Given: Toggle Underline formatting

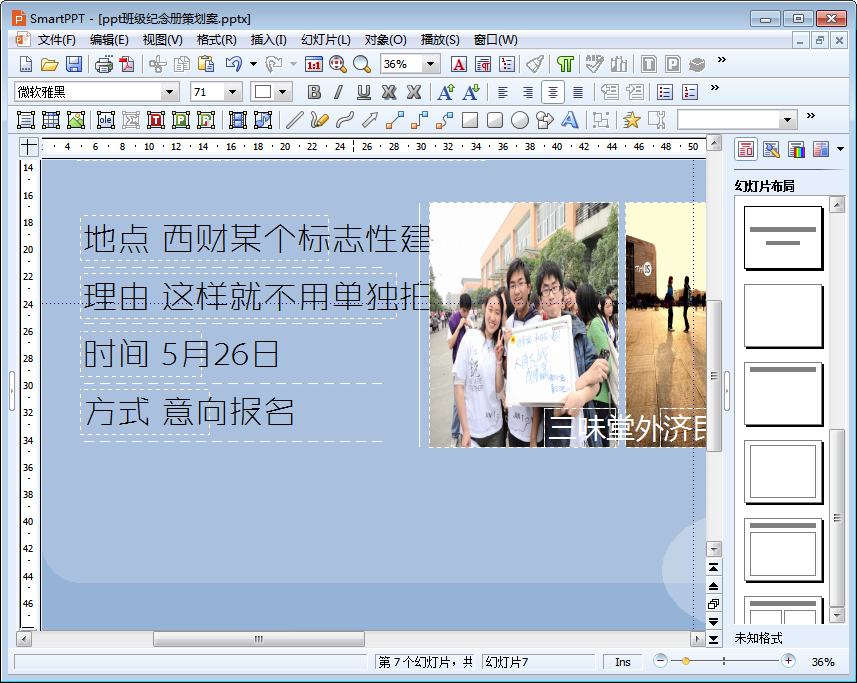Looking at the screenshot, I should pyautogui.click(x=363, y=92).
